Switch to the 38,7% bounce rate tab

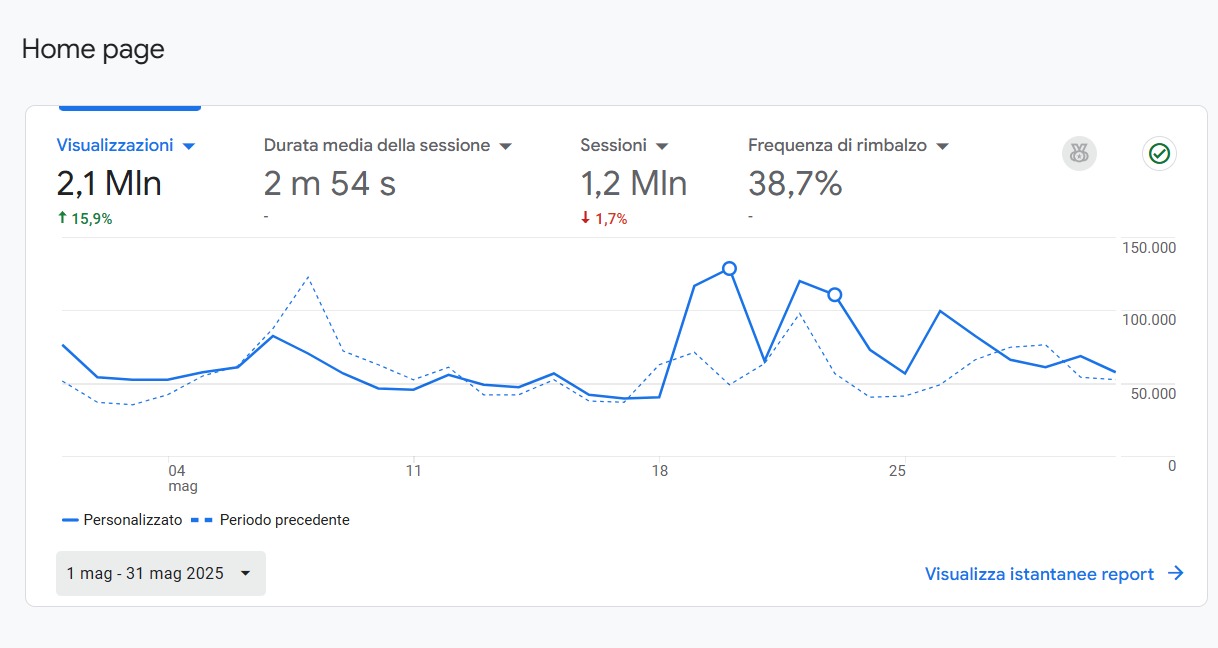[x=795, y=184]
